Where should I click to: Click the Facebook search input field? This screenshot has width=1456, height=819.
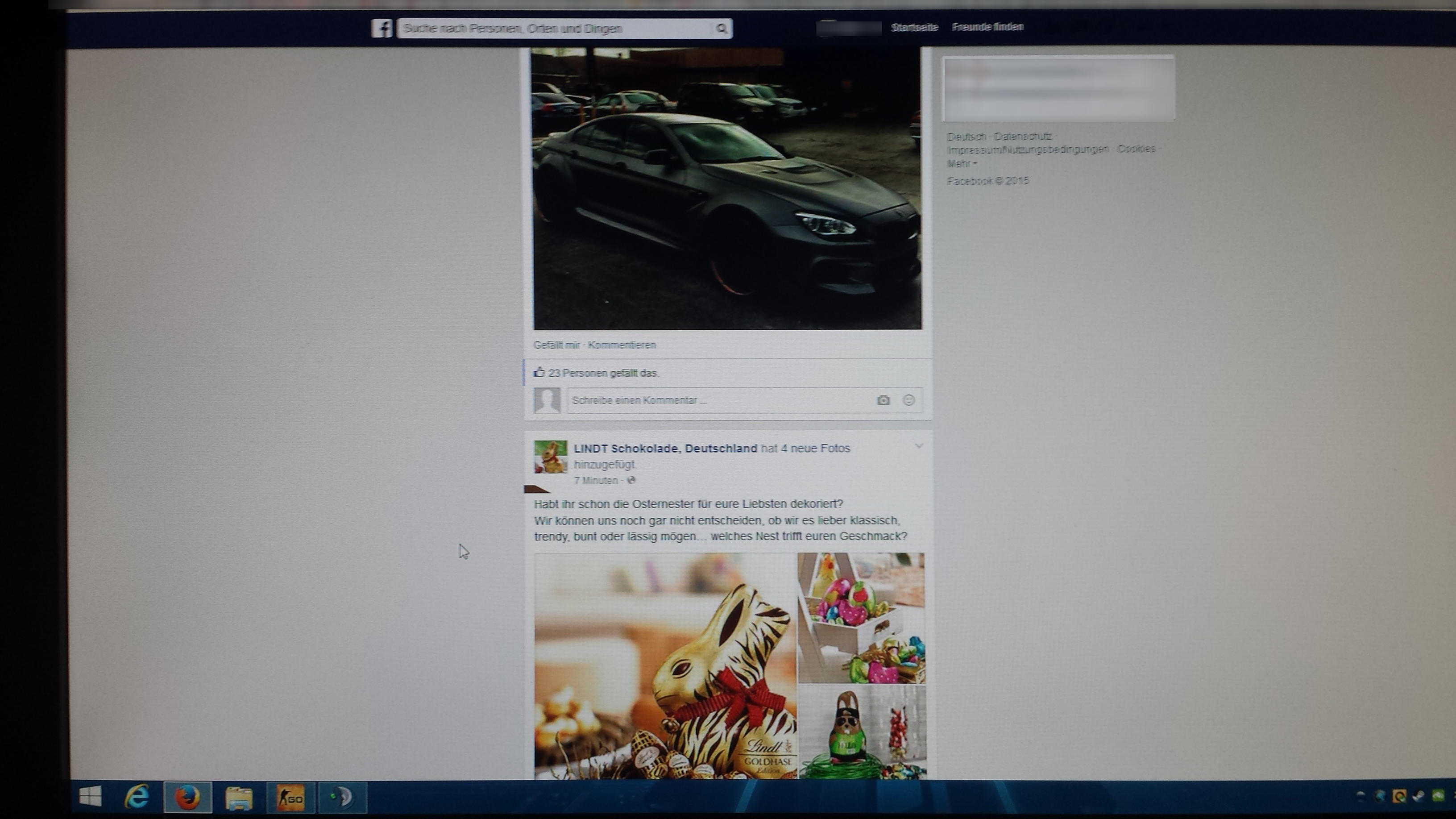(554, 28)
